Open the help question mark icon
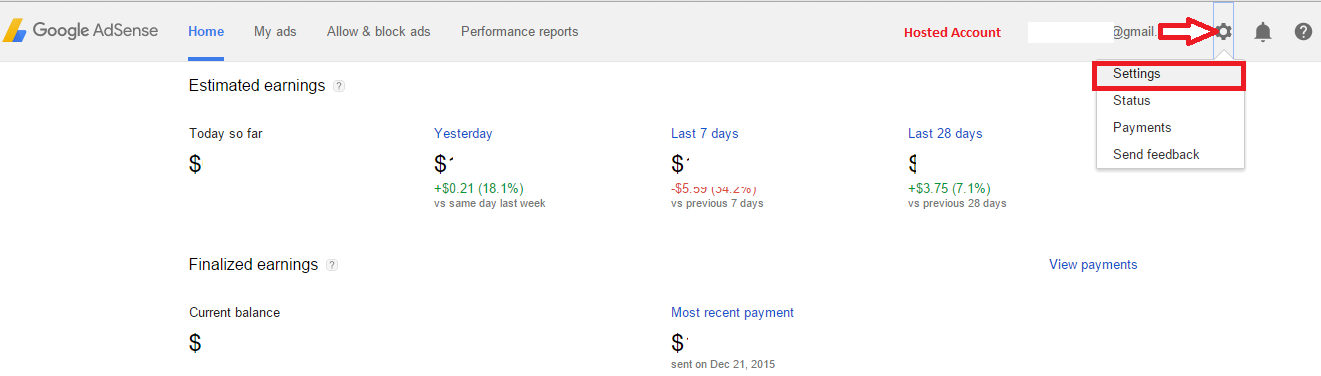Viewport: 1321px width, 376px height. coord(1303,32)
